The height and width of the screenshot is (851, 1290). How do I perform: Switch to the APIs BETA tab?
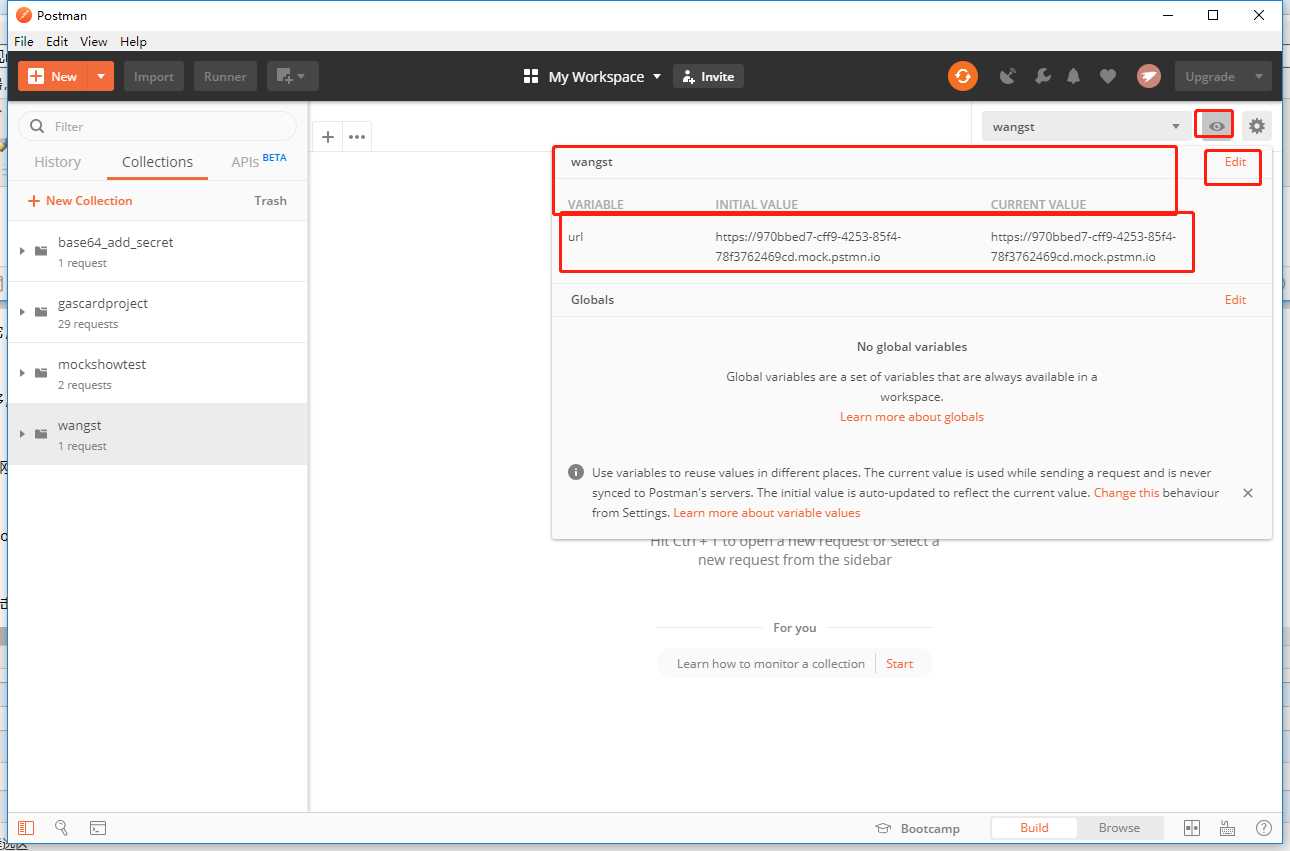[258, 161]
